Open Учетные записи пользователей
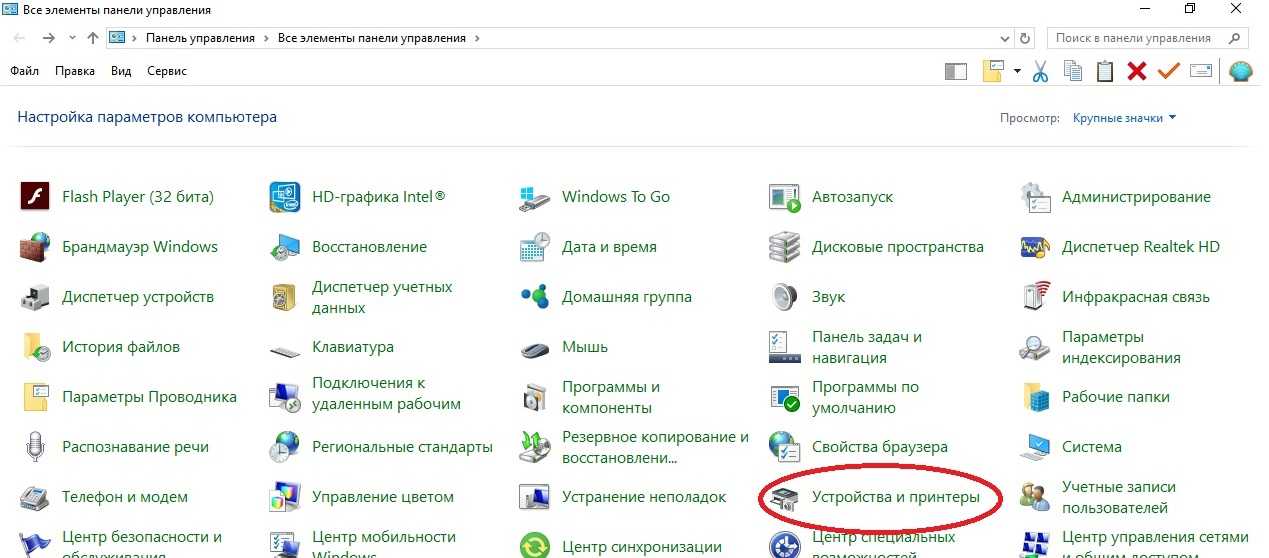The width and height of the screenshot is (1269, 558). (x=1099, y=497)
